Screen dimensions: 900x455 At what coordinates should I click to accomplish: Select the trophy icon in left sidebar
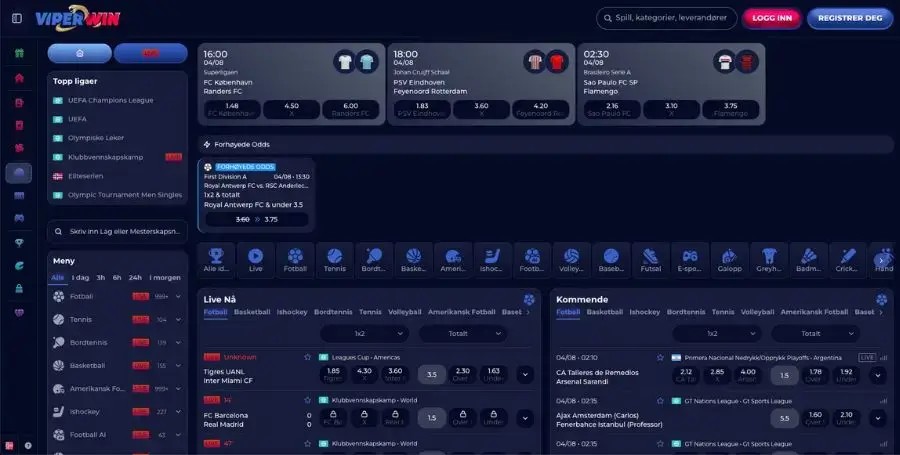pyautogui.click(x=19, y=243)
